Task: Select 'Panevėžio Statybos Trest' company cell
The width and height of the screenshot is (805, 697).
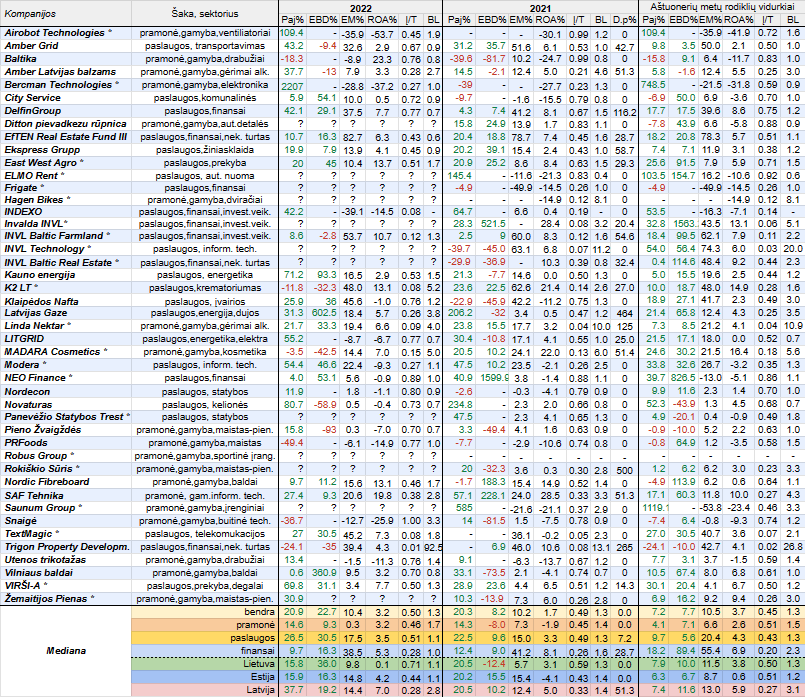Action: (x=66, y=417)
